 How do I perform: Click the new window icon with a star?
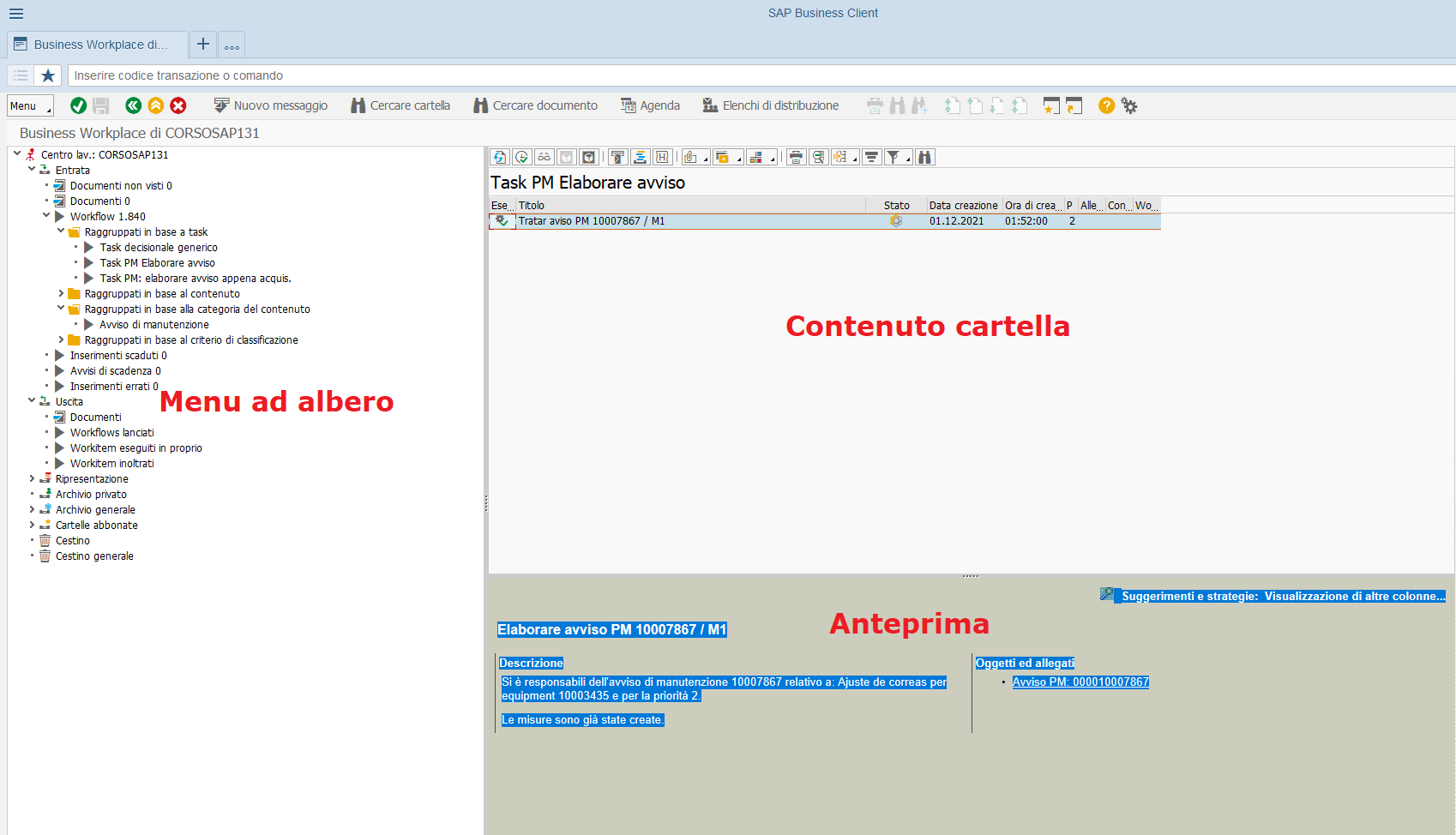1051,105
